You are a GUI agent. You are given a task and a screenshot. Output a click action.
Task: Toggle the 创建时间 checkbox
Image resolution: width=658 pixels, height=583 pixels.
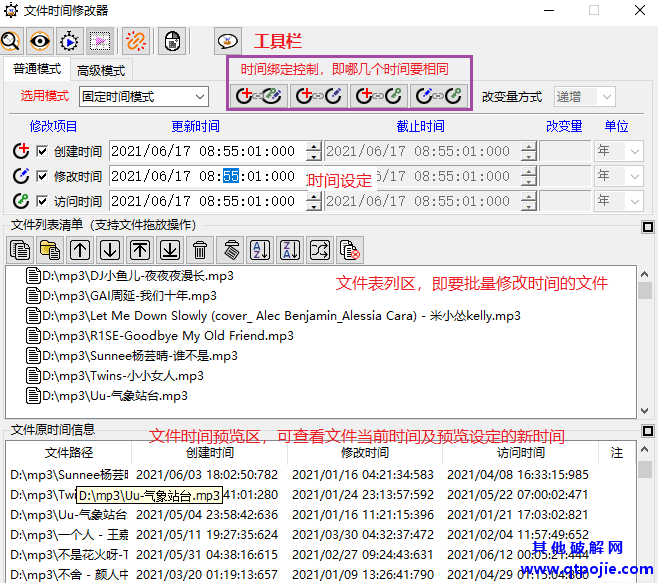point(42,151)
